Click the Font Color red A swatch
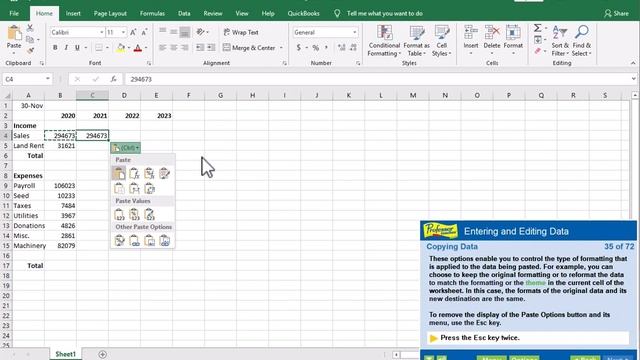640x360 pixels. pos(138,48)
